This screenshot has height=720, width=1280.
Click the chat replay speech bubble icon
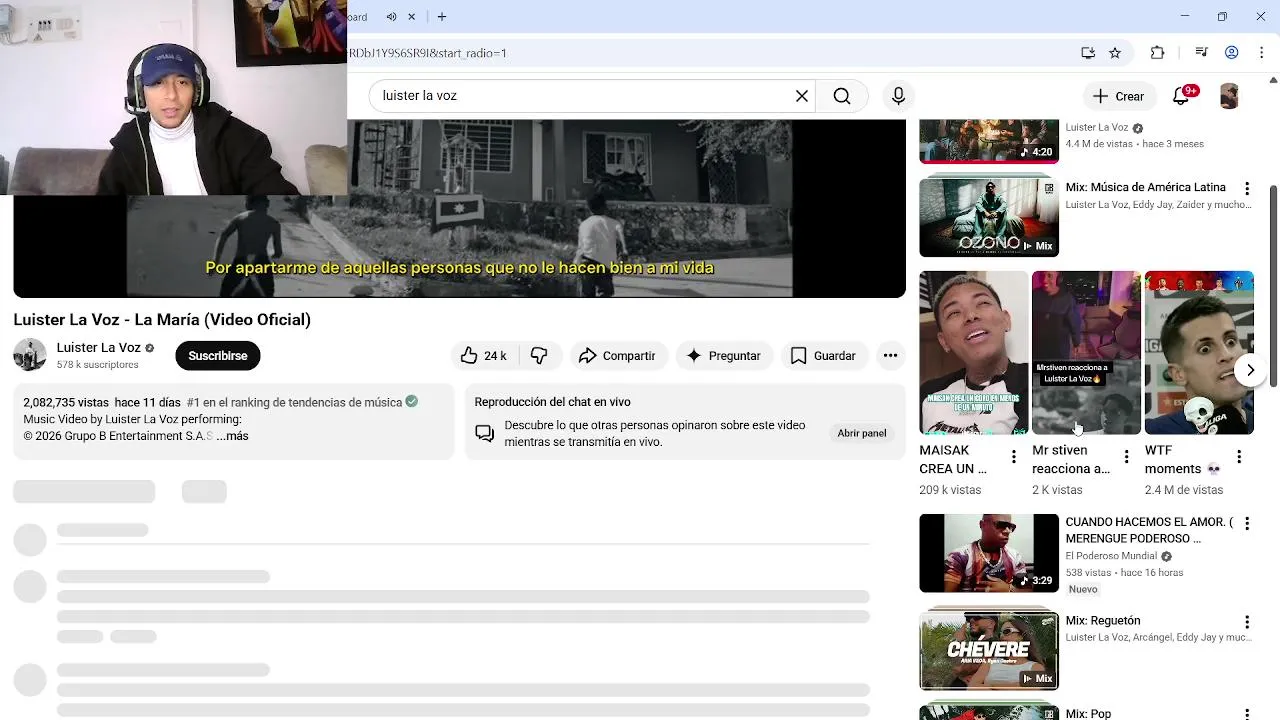(485, 433)
